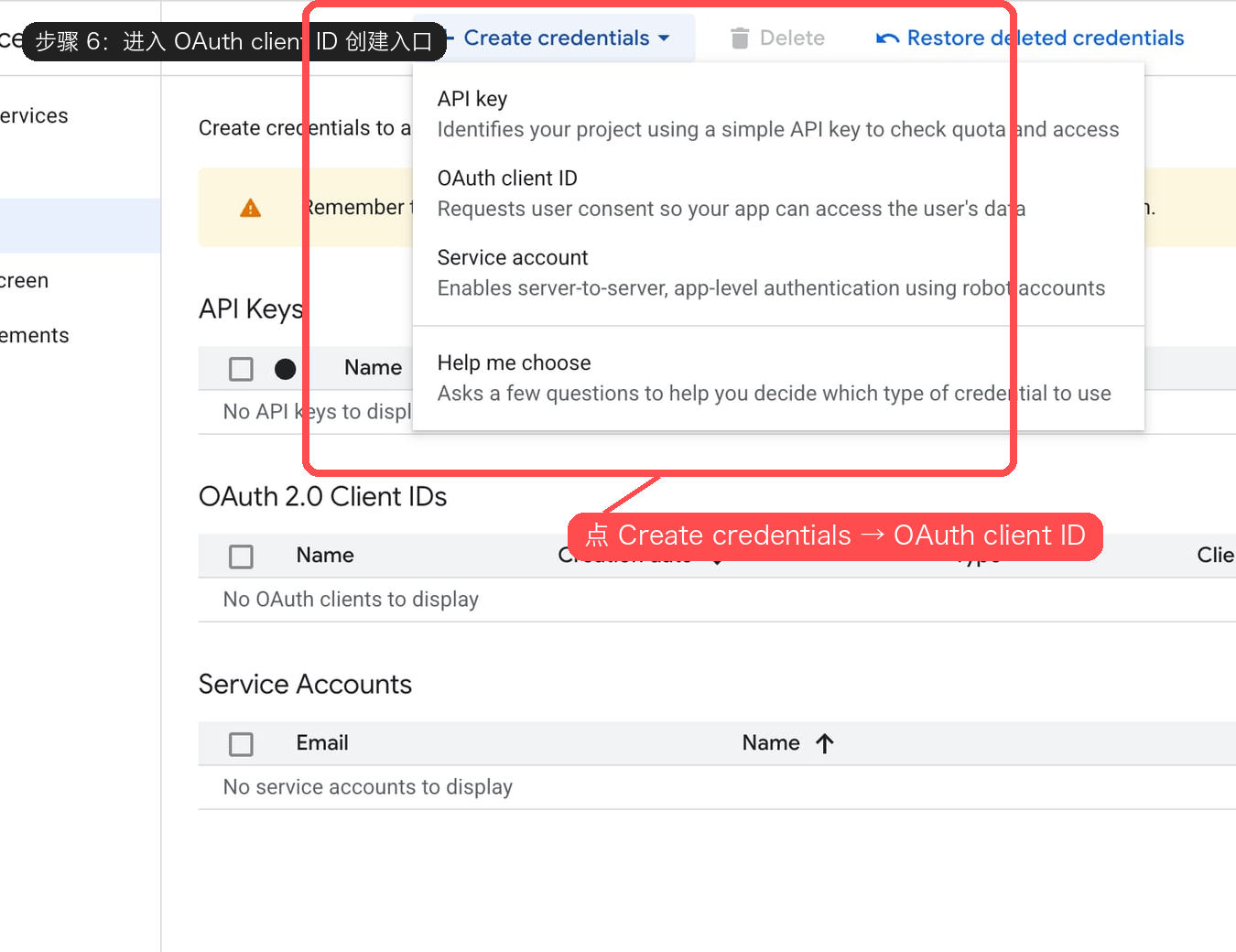Select Help me choose option
This screenshot has width=1236, height=952.
(778, 378)
